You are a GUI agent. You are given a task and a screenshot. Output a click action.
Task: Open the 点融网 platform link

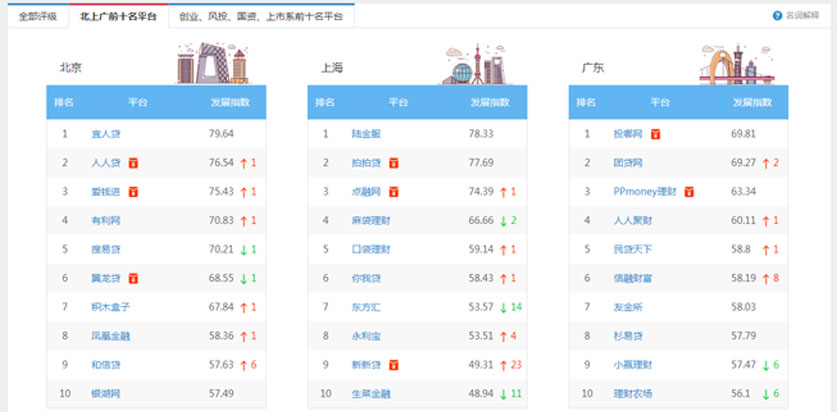pyautogui.click(x=367, y=192)
